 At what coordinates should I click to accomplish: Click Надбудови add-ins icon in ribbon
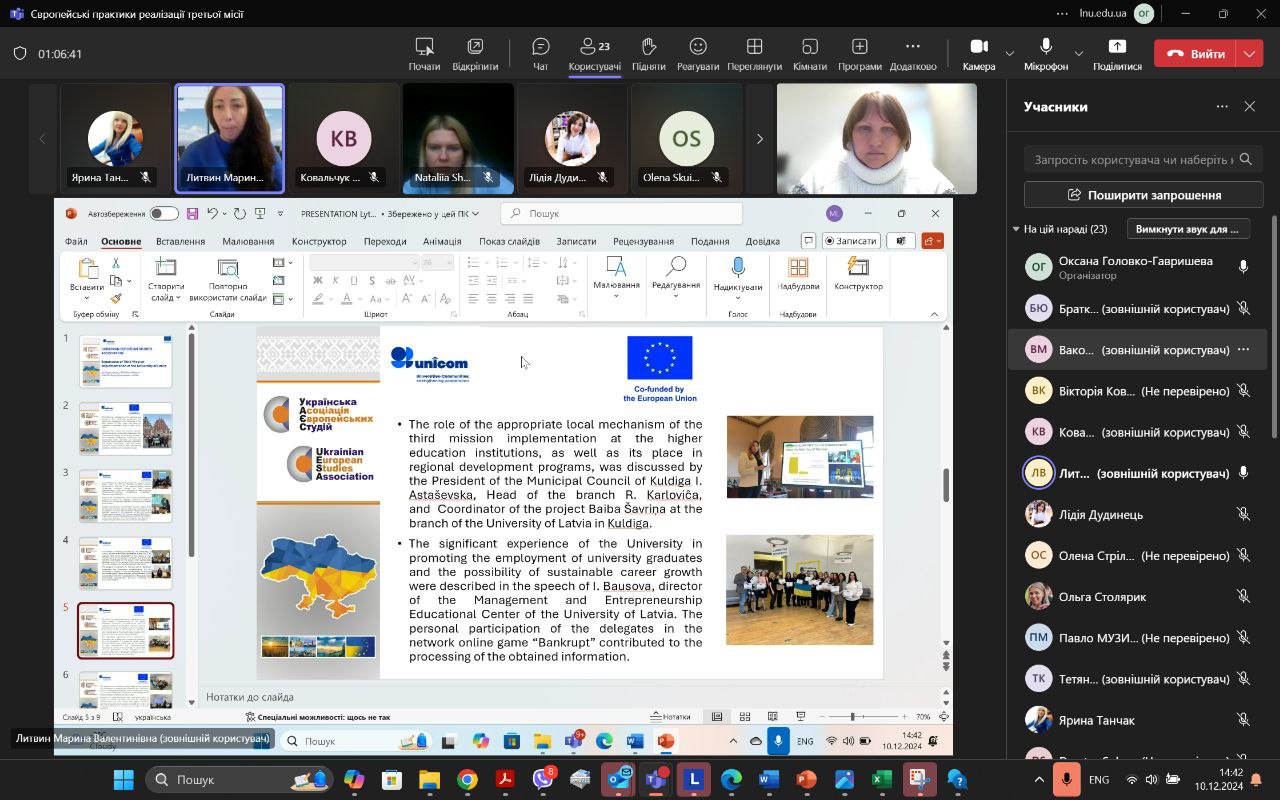pos(798,267)
